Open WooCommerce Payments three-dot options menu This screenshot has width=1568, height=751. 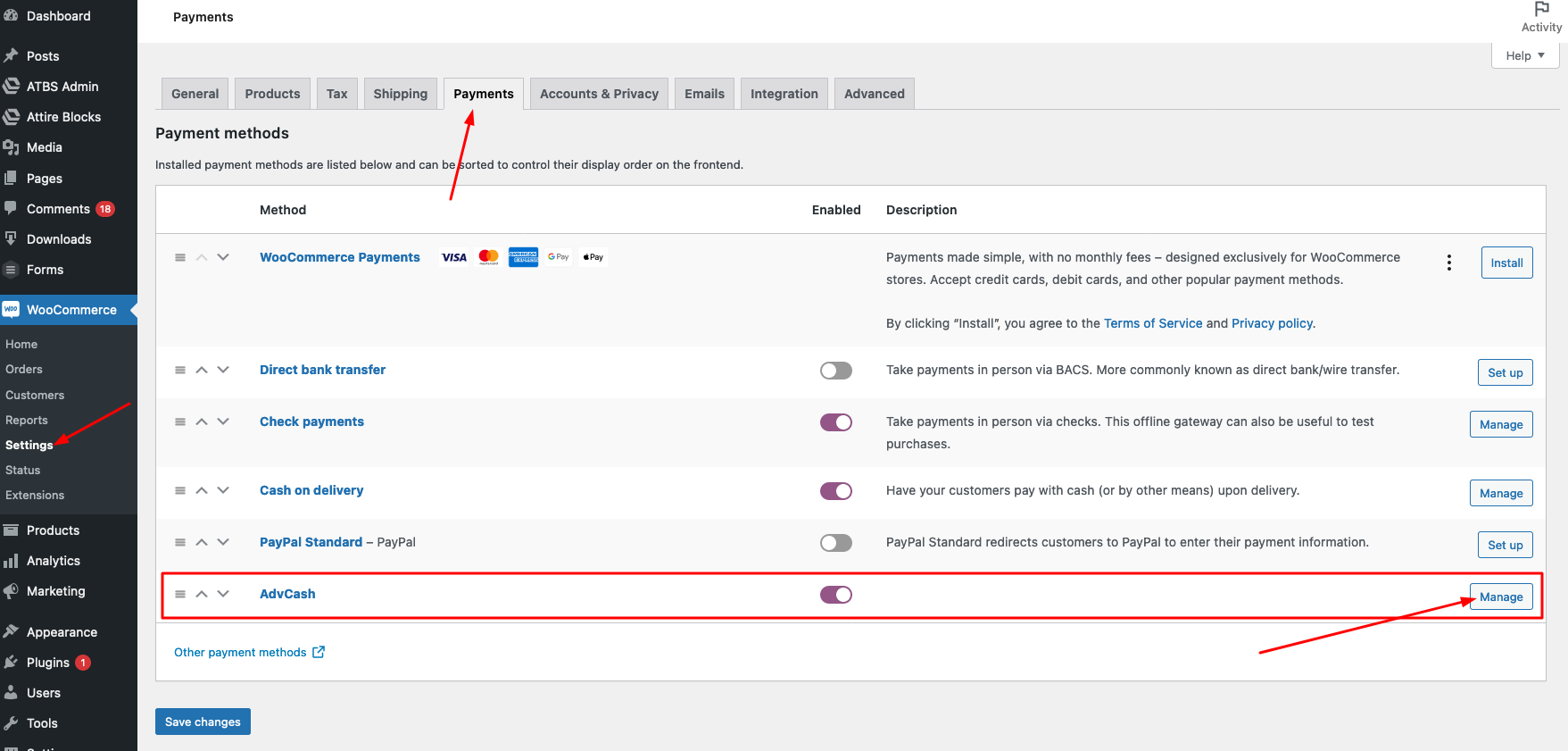point(1448,263)
